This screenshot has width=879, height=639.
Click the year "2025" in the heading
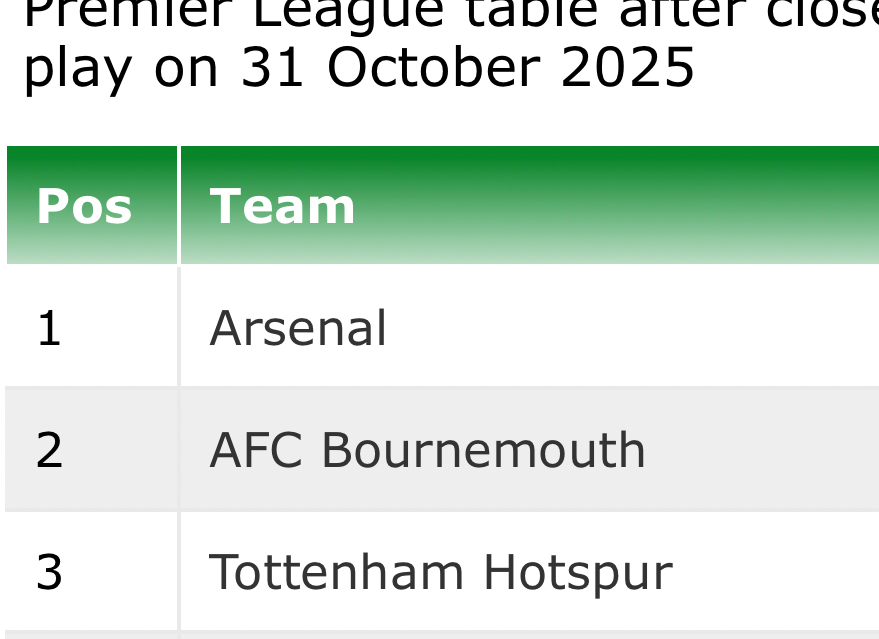627,68
